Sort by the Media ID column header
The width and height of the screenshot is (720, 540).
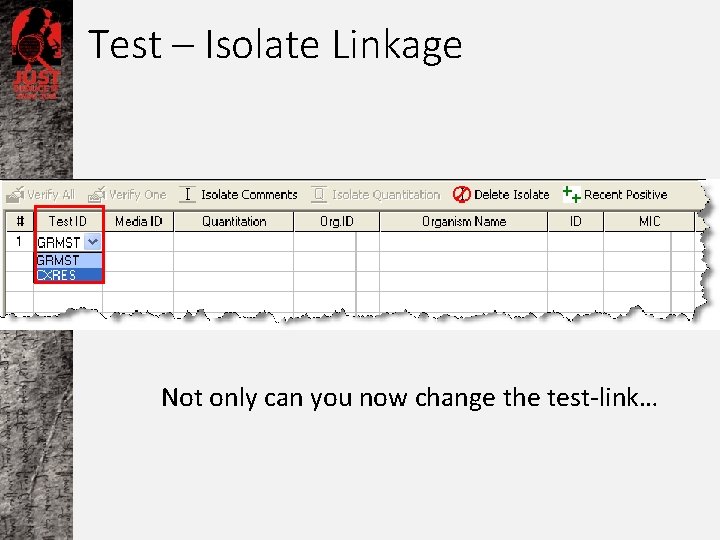point(138,221)
